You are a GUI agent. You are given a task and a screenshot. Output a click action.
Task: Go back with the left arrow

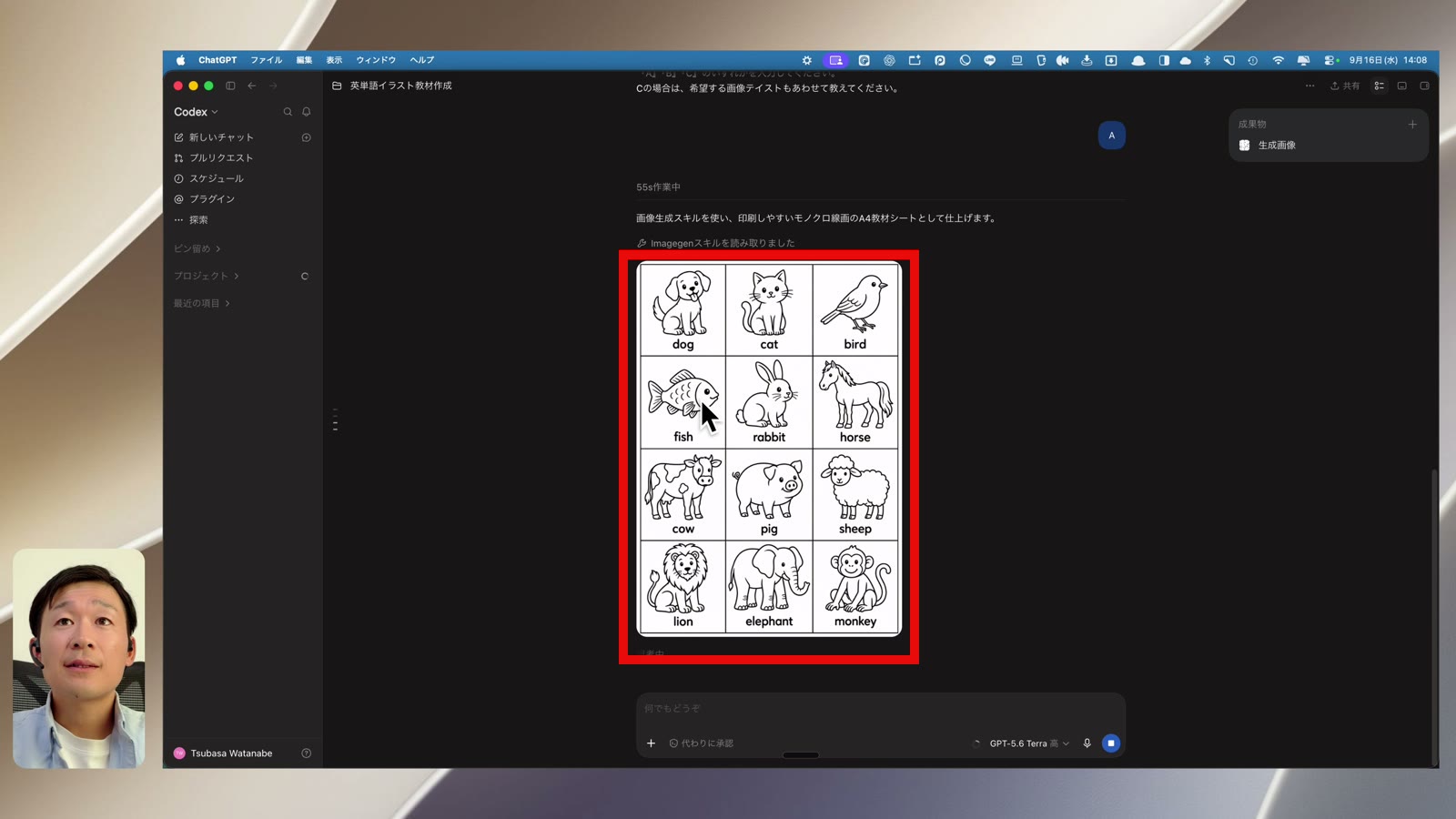point(252,86)
